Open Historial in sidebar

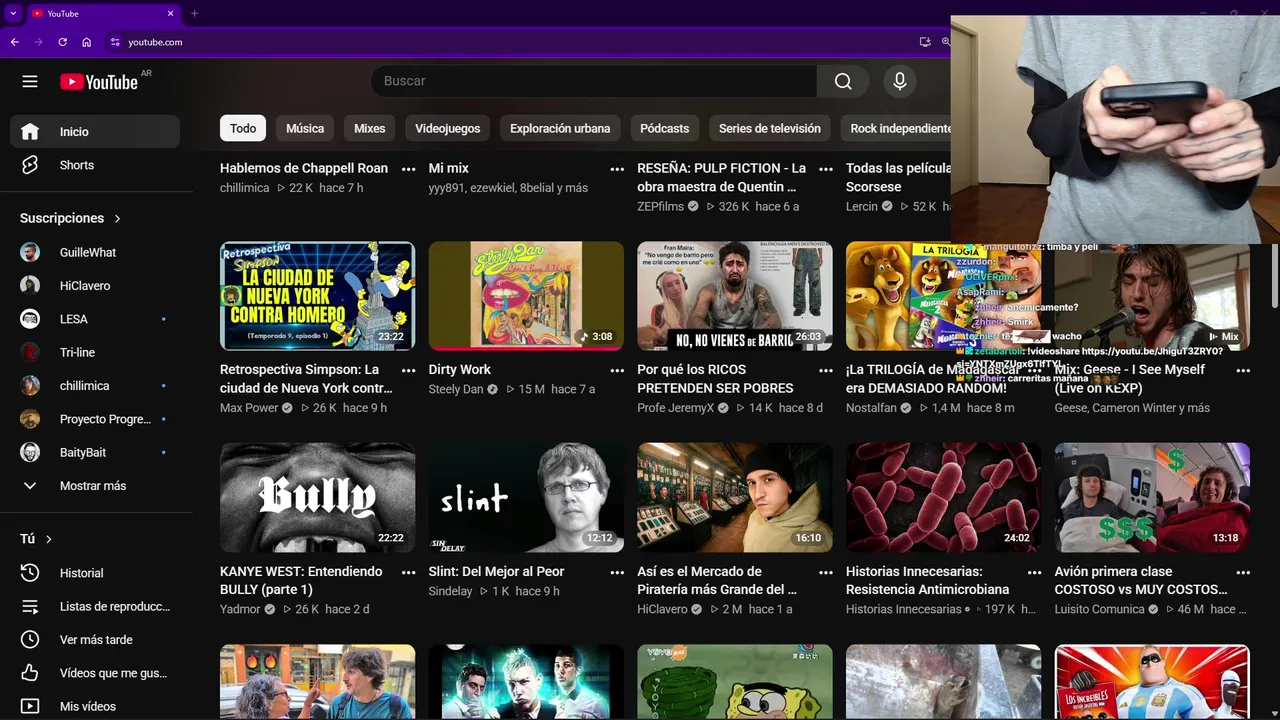(95, 573)
